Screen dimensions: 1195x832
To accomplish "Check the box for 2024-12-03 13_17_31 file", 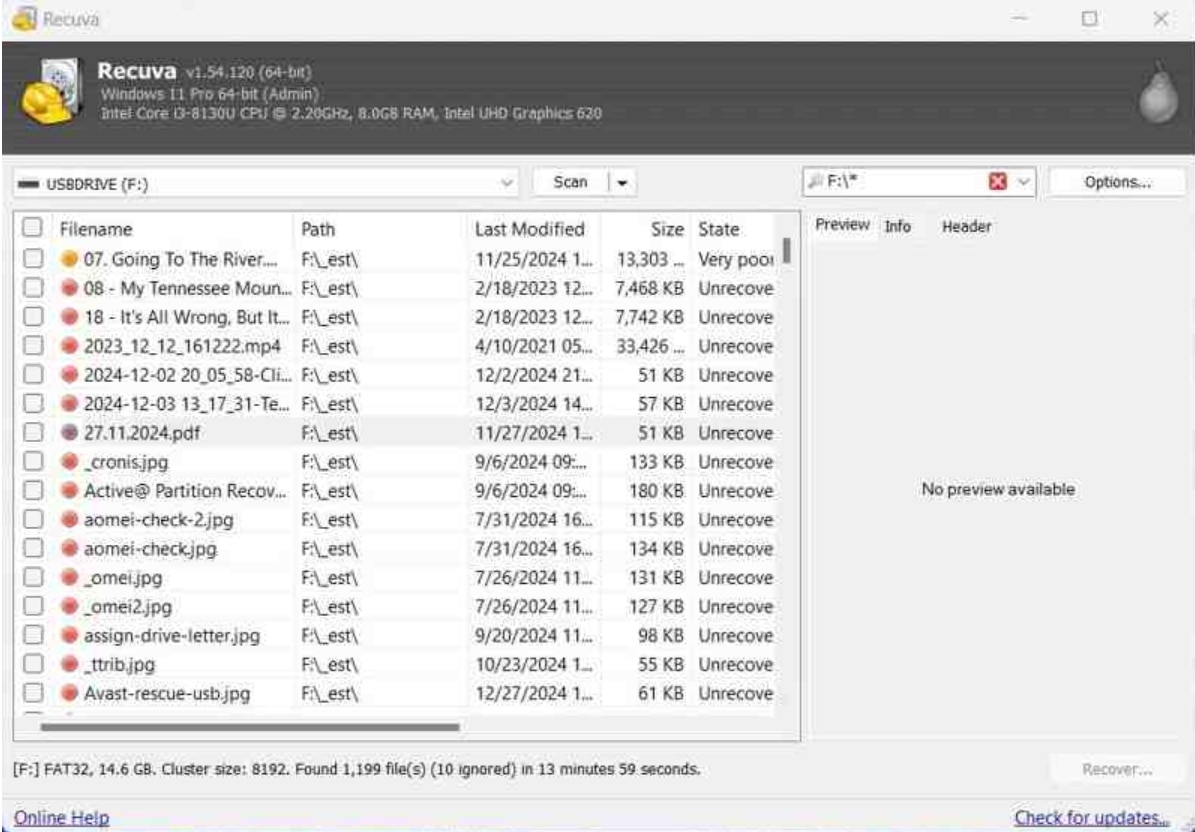I will (33, 403).
